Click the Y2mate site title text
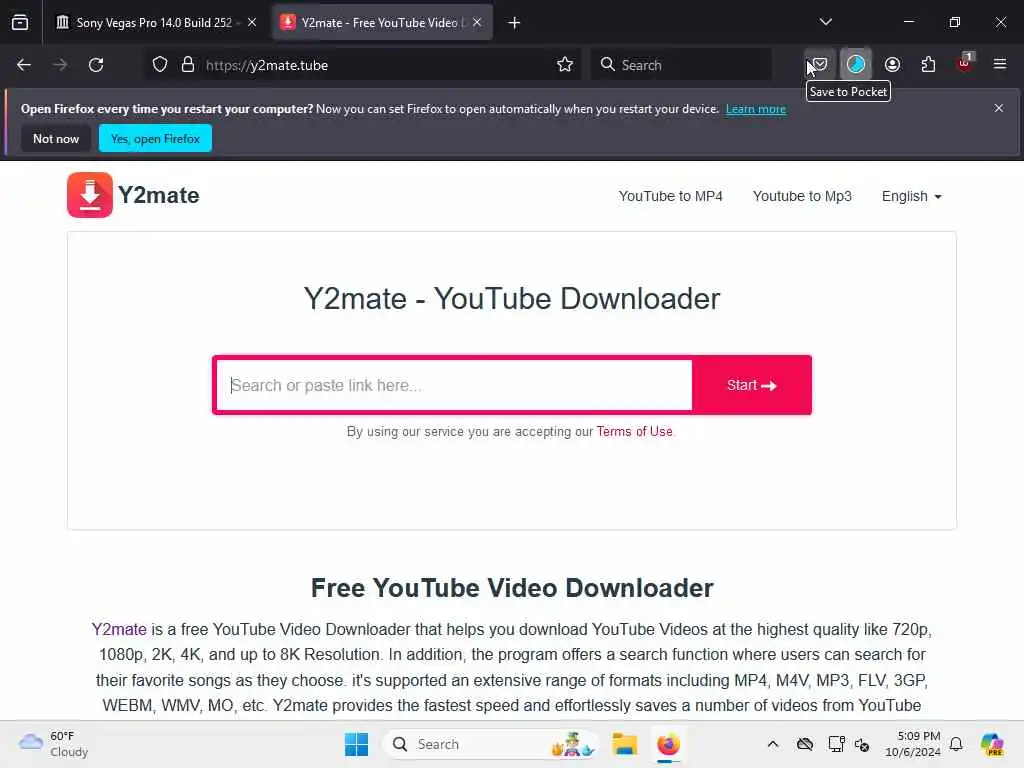This screenshot has width=1024, height=768. (159, 195)
